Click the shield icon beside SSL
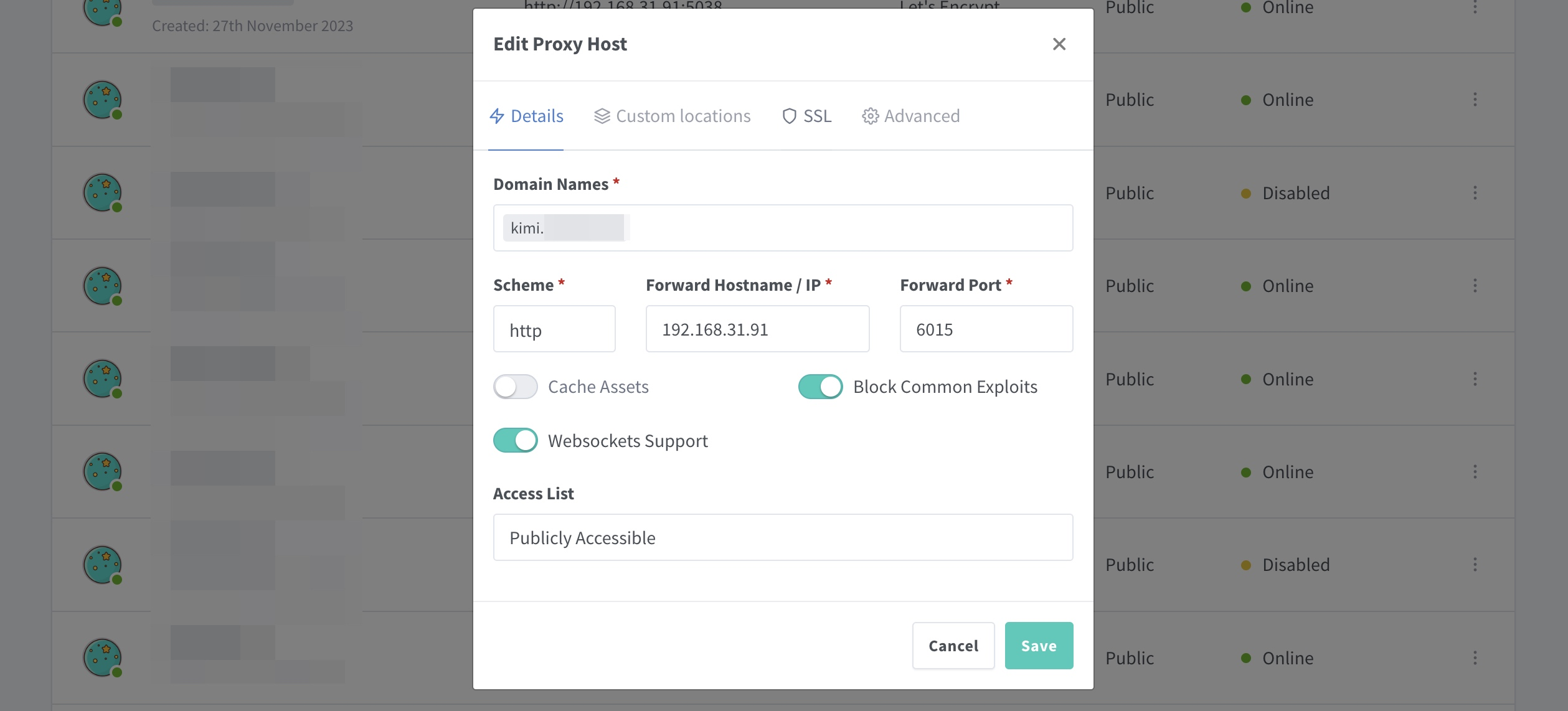The image size is (1568, 711). coord(789,116)
